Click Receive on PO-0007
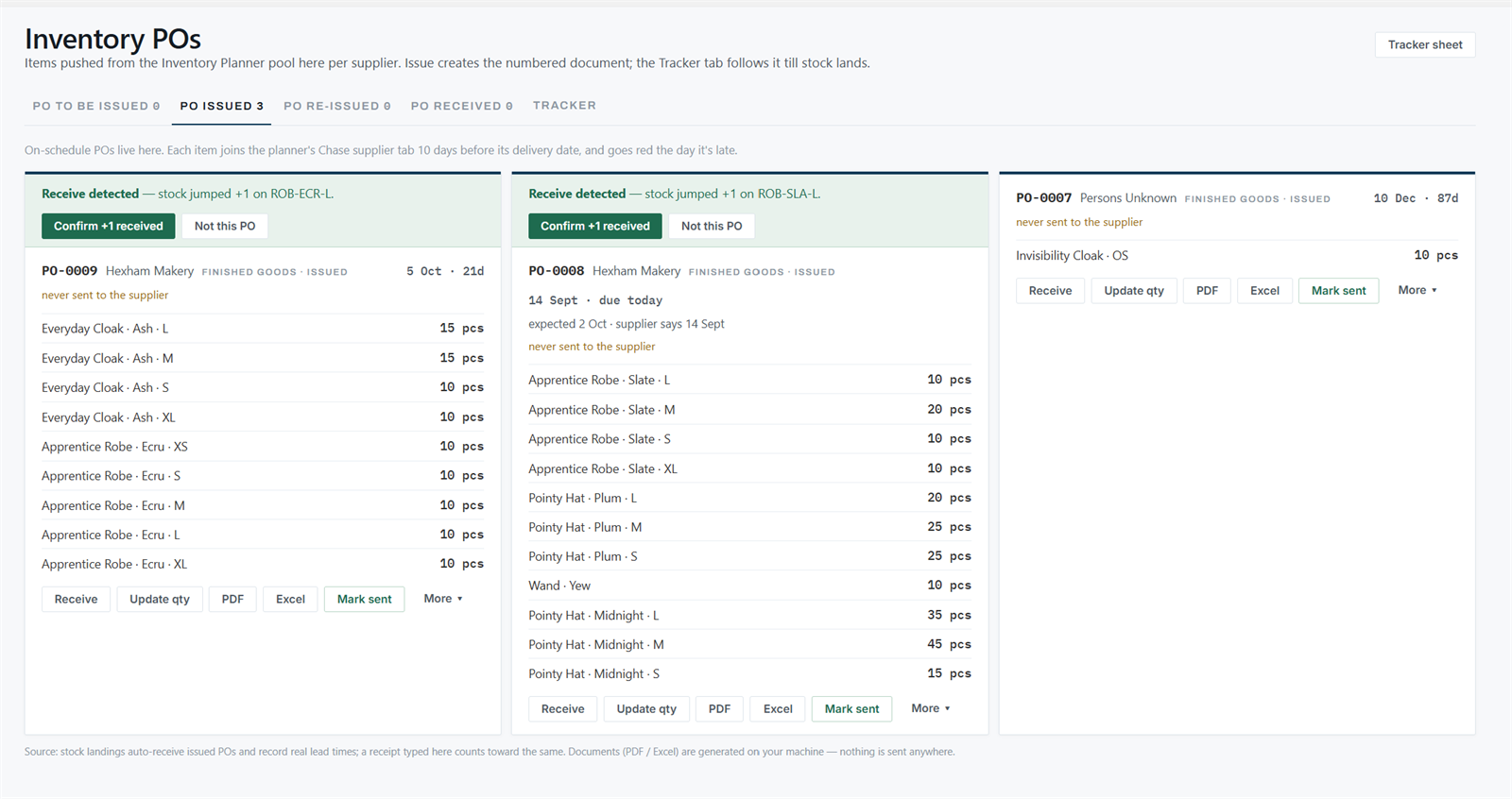 pos(1050,290)
